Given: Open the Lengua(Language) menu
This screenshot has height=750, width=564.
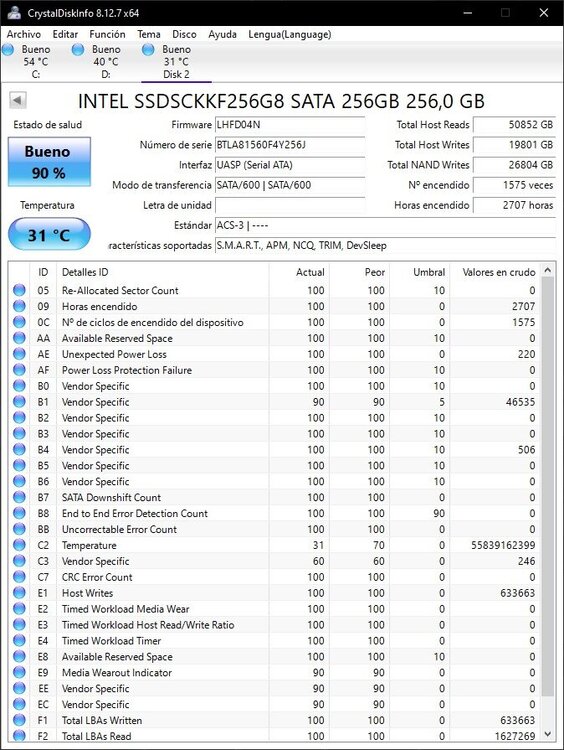Looking at the screenshot, I should (x=289, y=34).
